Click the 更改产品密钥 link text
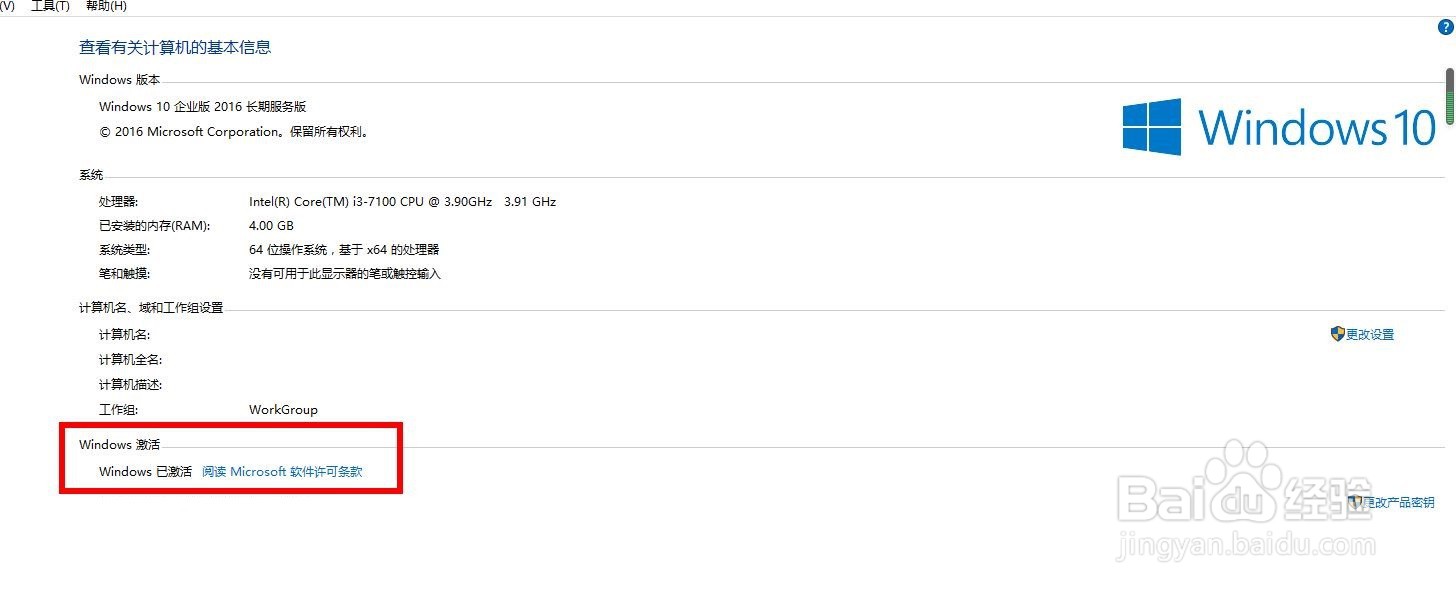 [x=1402, y=503]
